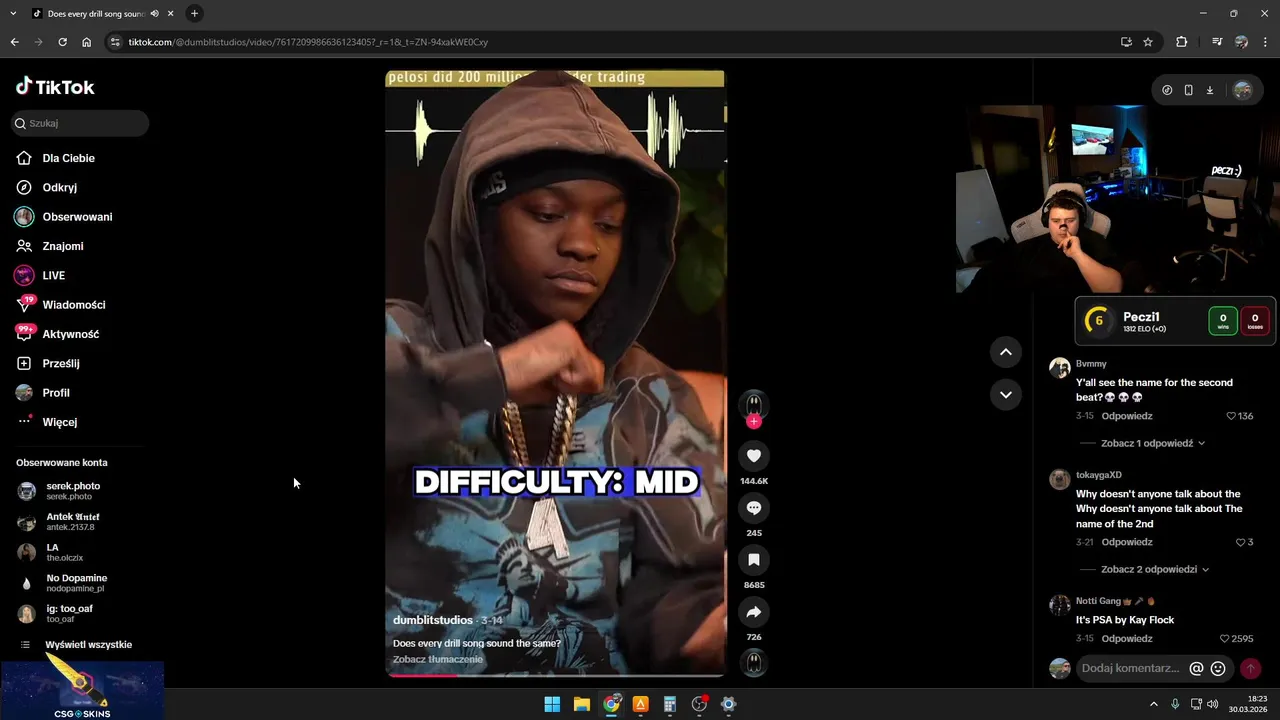Image resolution: width=1280 pixels, height=720 pixels.
Task: Open Aktywność notifications
Action: coord(70,334)
